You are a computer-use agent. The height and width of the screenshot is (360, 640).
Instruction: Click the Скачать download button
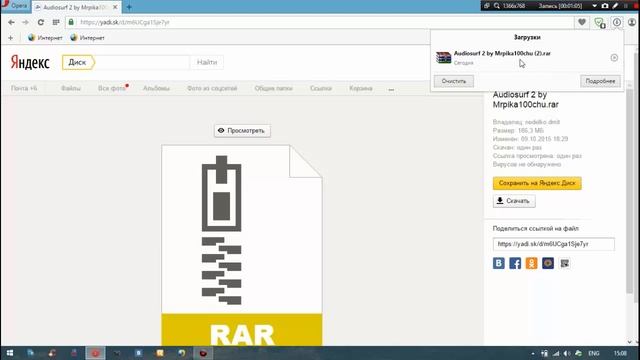pyautogui.click(x=514, y=201)
